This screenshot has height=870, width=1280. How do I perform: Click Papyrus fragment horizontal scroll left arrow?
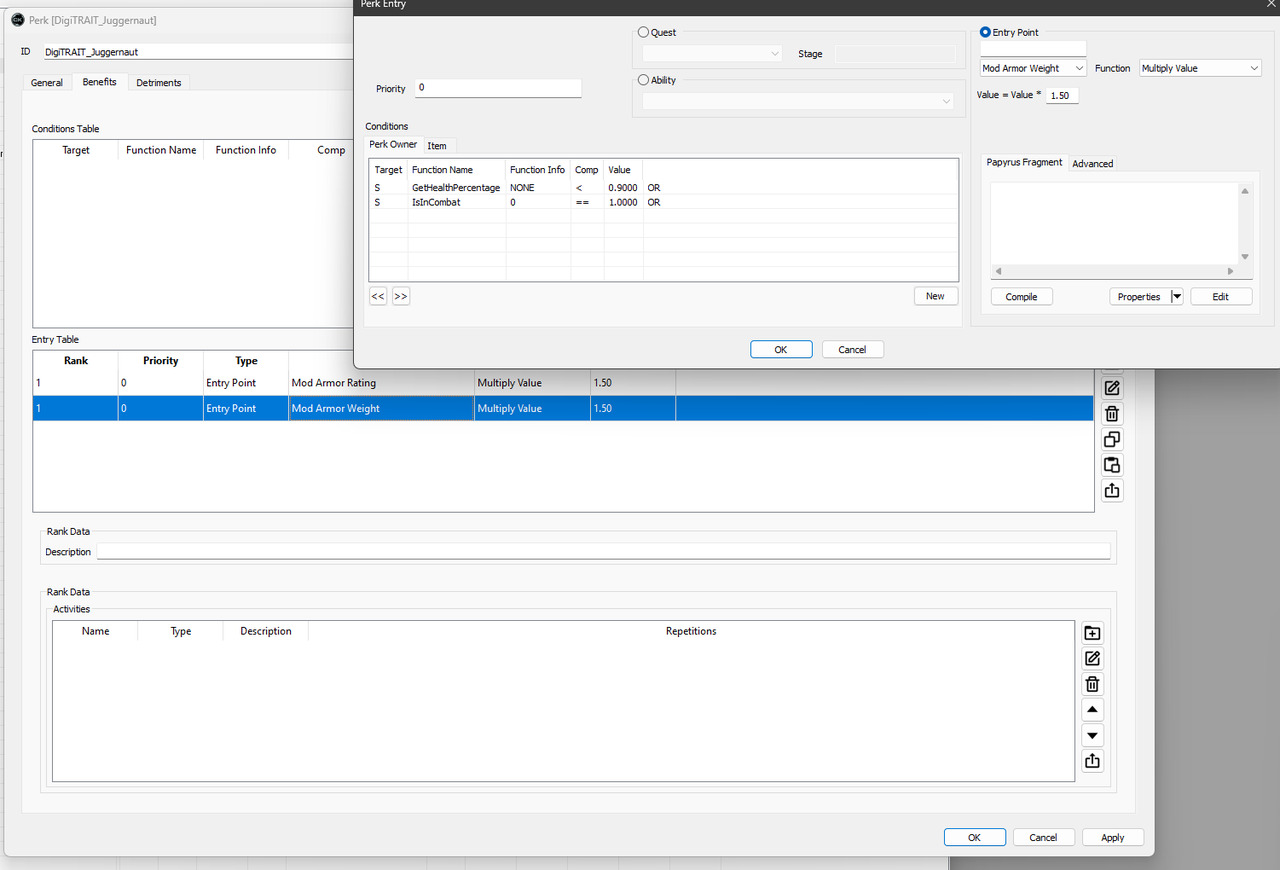click(x=998, y=271)
